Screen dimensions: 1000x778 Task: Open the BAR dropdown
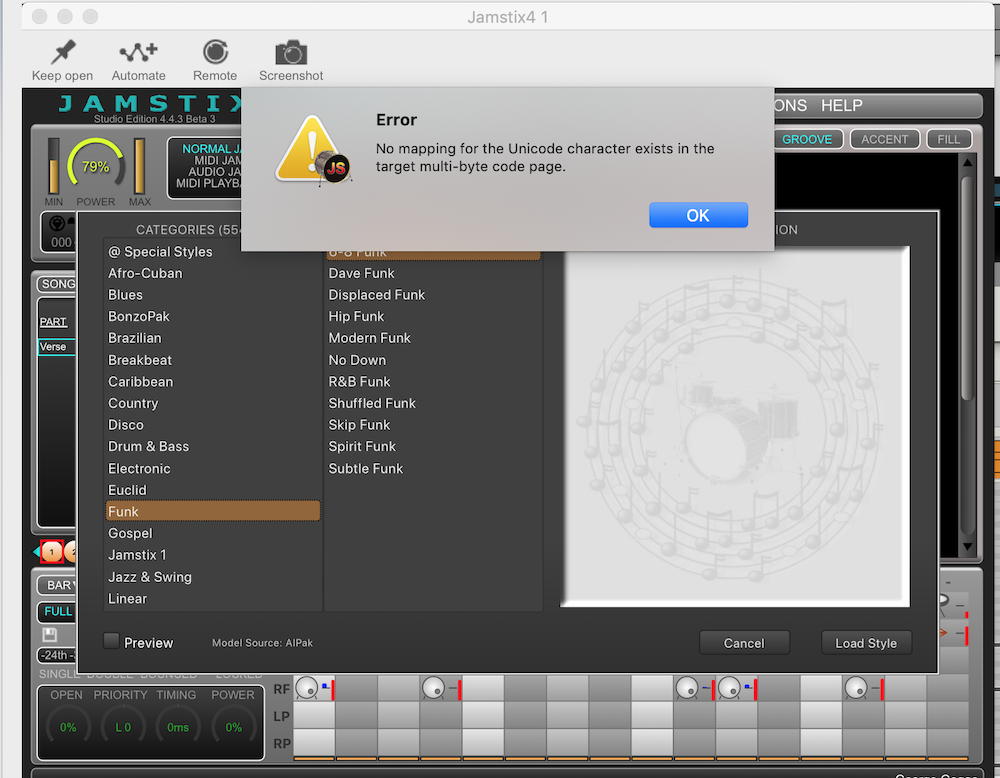[57, 585]
